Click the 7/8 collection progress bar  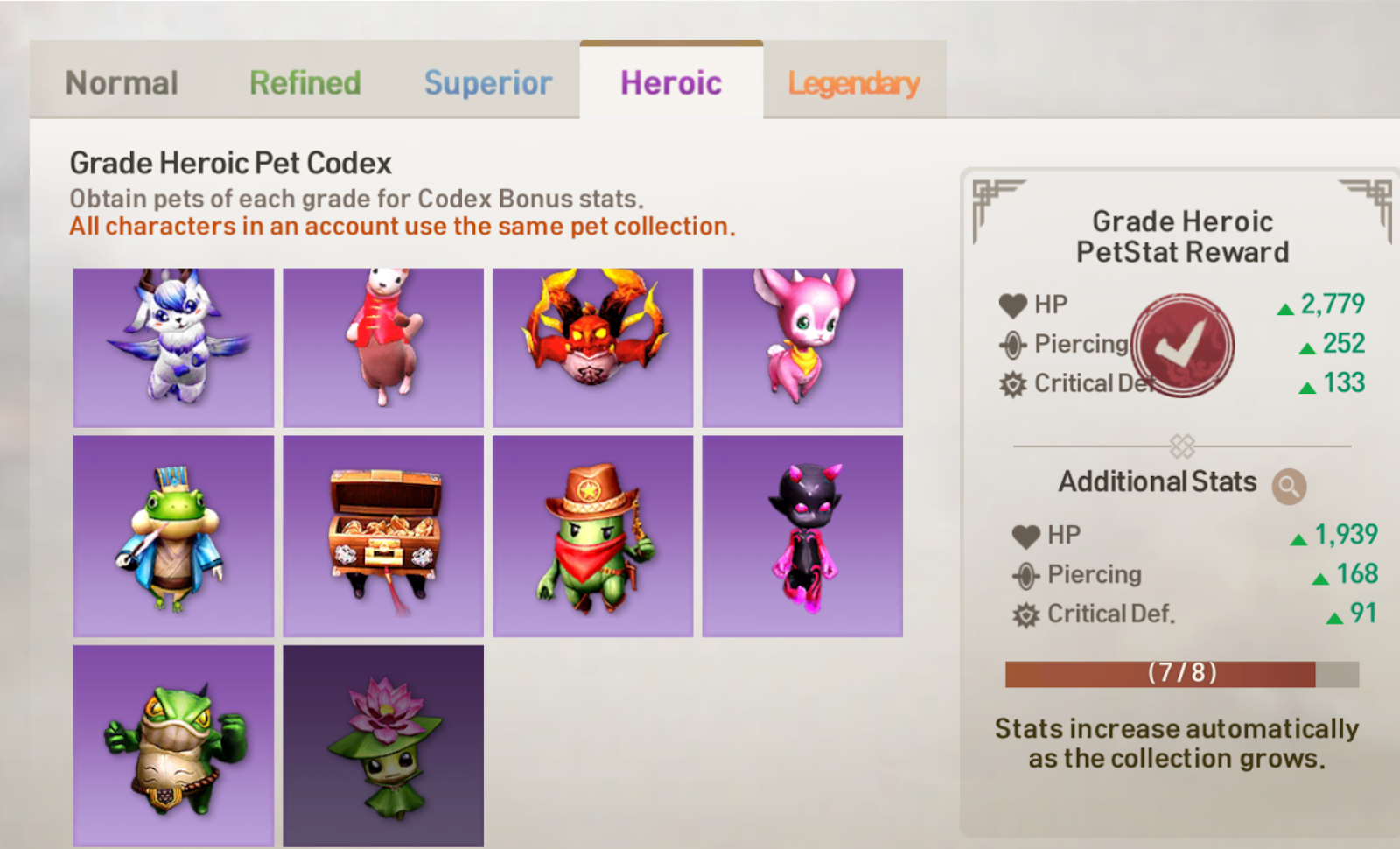(x=1182, y=673)
